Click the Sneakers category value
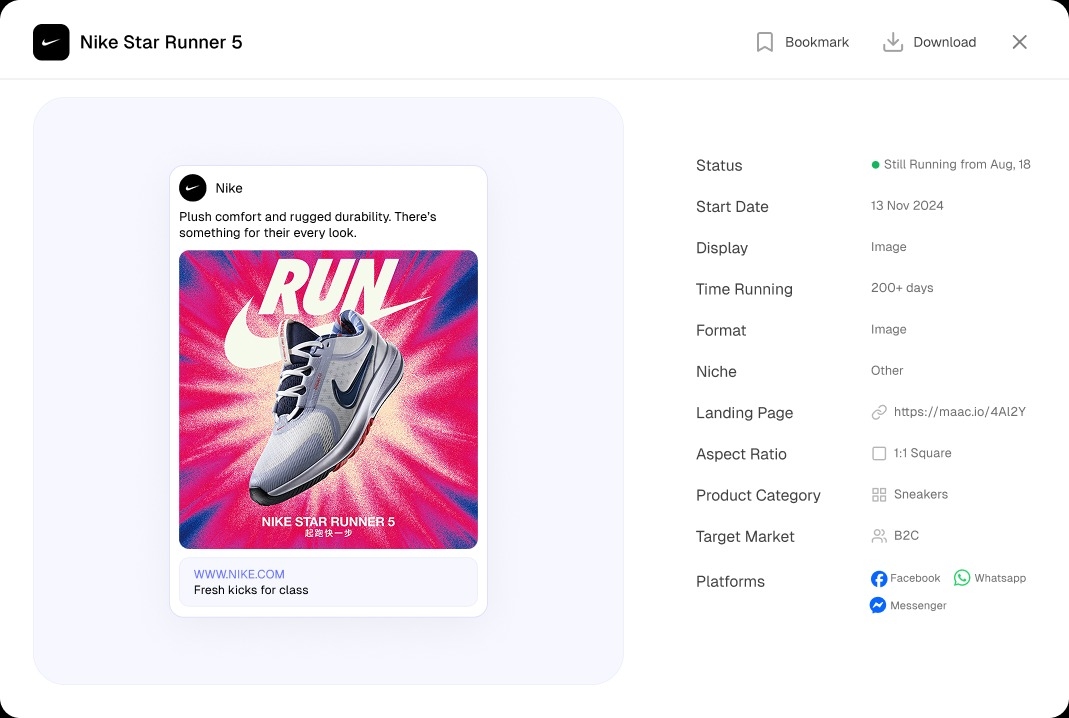 point(920,494)
